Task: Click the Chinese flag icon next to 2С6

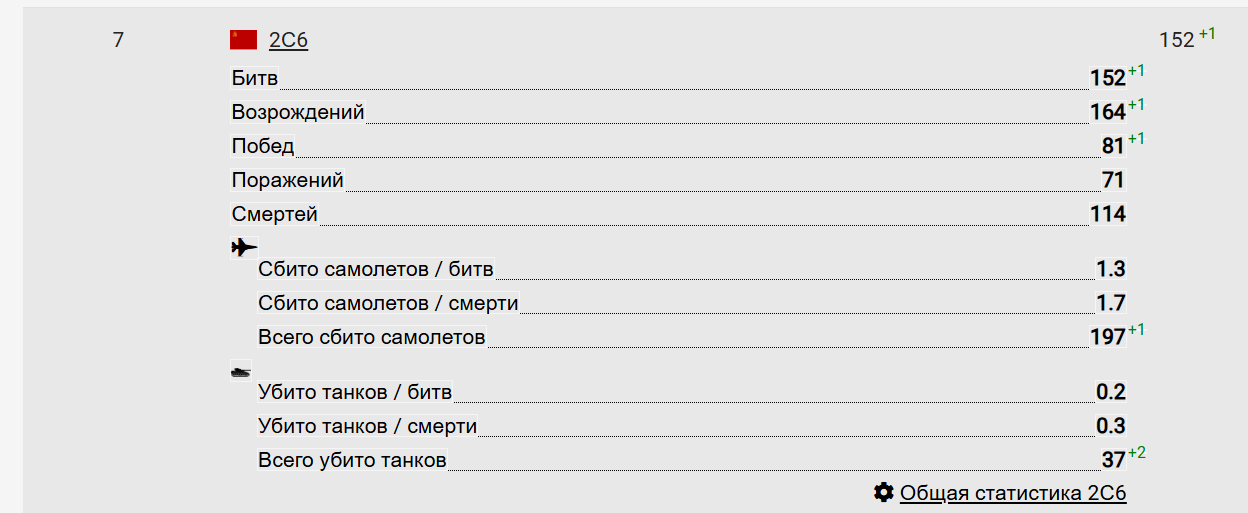Action: pyautogui.click(x=243, y=40)
